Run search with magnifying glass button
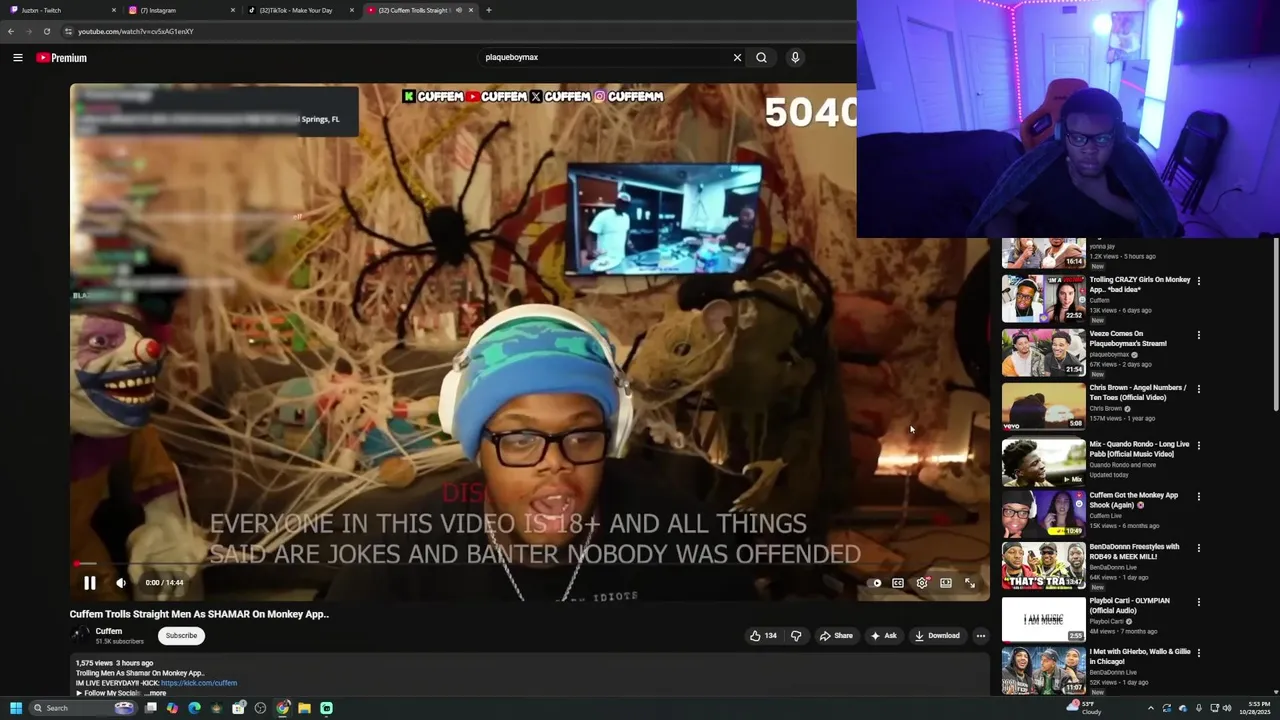 (x=761, y=57)
